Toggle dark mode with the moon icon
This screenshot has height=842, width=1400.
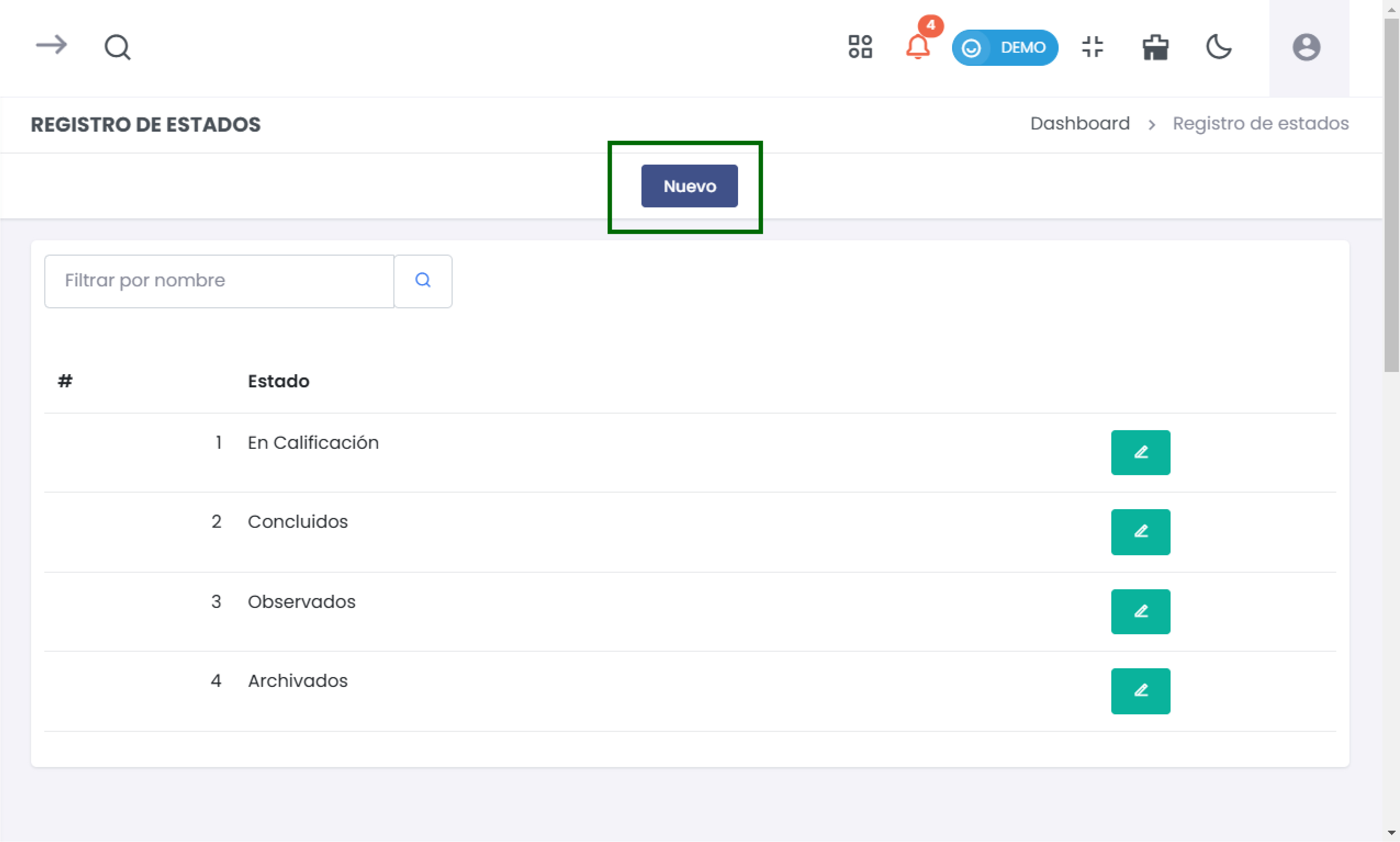(x=1219, y=46)
